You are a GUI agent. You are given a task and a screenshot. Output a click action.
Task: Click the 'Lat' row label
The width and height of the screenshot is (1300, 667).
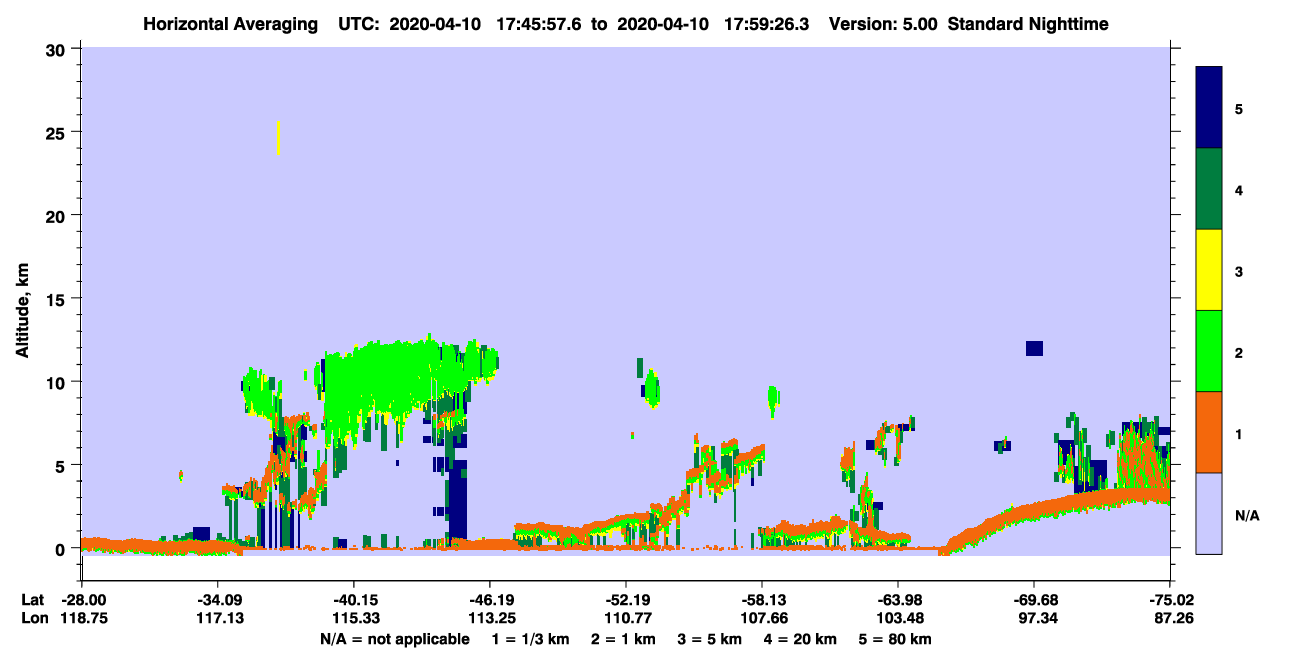(x=32, y=600)
